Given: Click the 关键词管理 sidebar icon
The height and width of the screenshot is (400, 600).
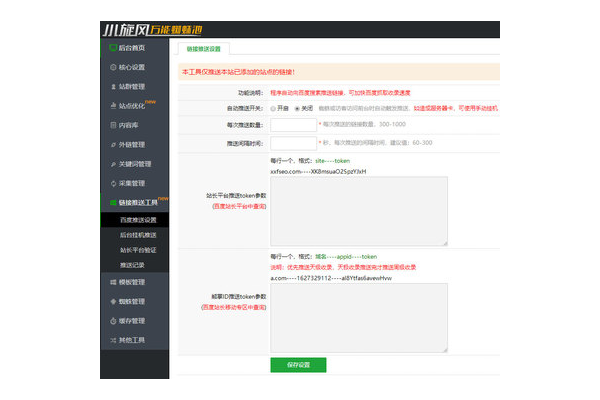Looking at the screenshot, I should (x=112, y=164).
